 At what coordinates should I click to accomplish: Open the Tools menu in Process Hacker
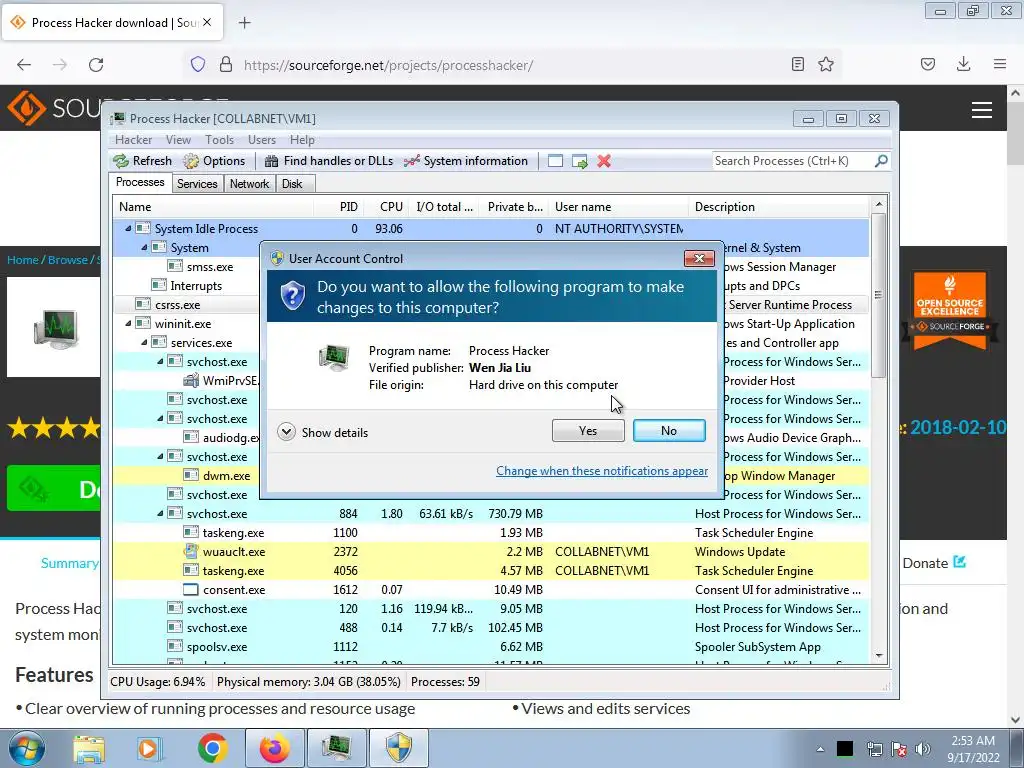219,140
